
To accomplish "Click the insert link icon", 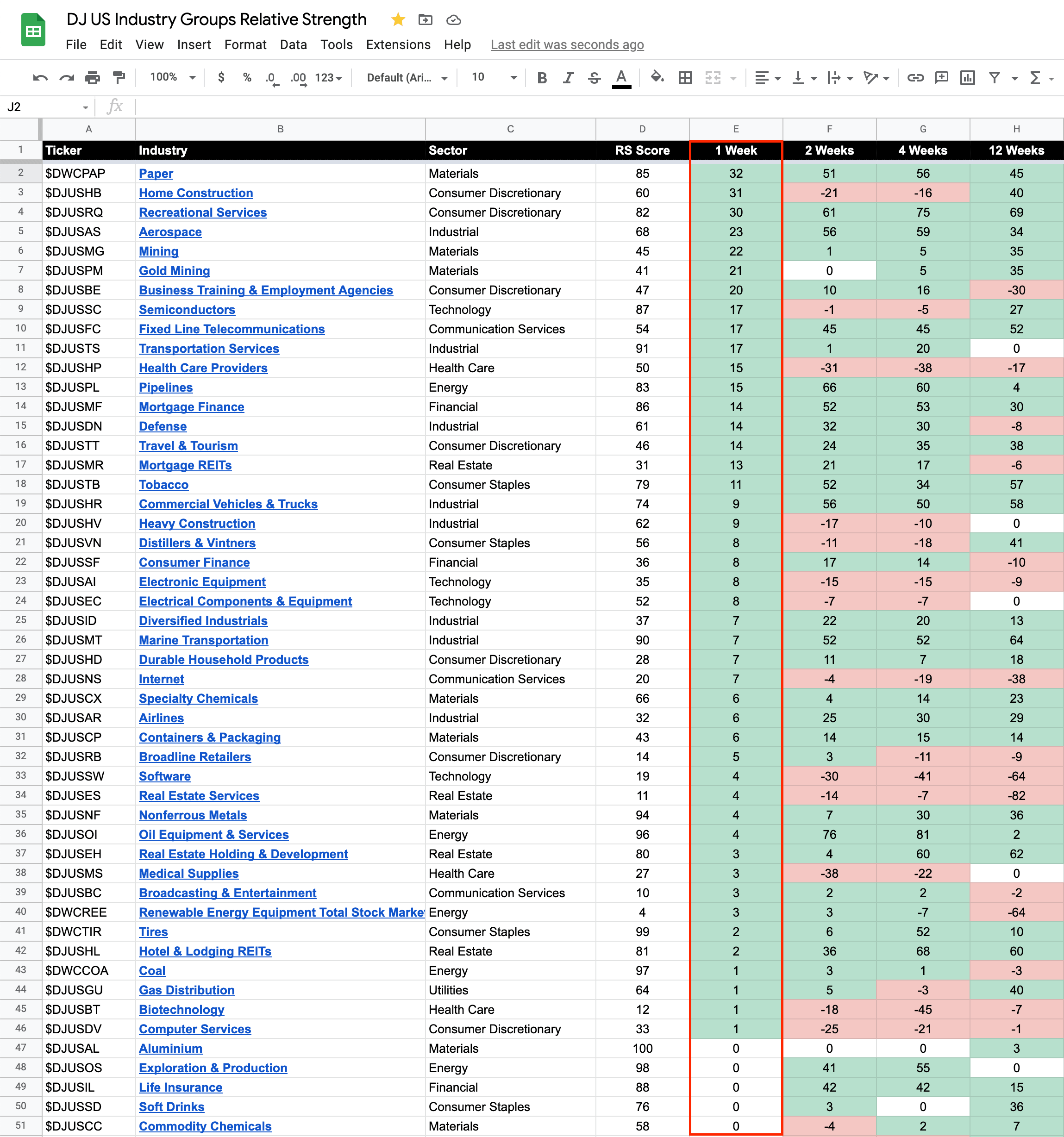I will click(915, 78).
